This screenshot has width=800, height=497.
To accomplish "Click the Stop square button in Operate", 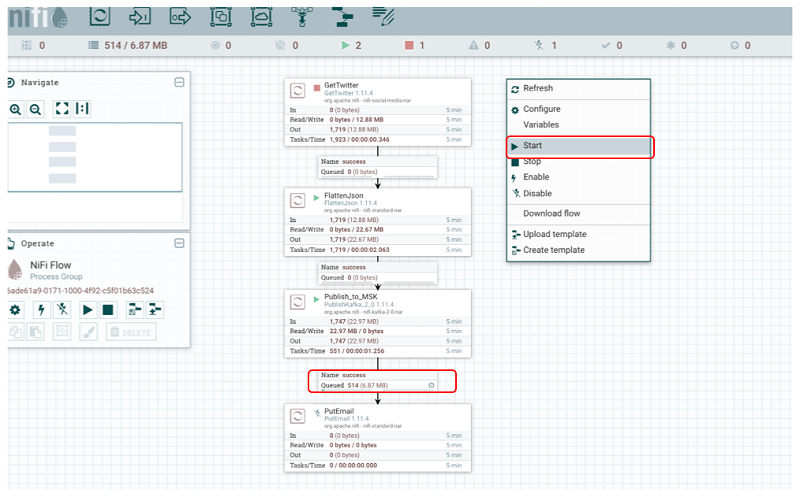I will (x=108, y=309).
